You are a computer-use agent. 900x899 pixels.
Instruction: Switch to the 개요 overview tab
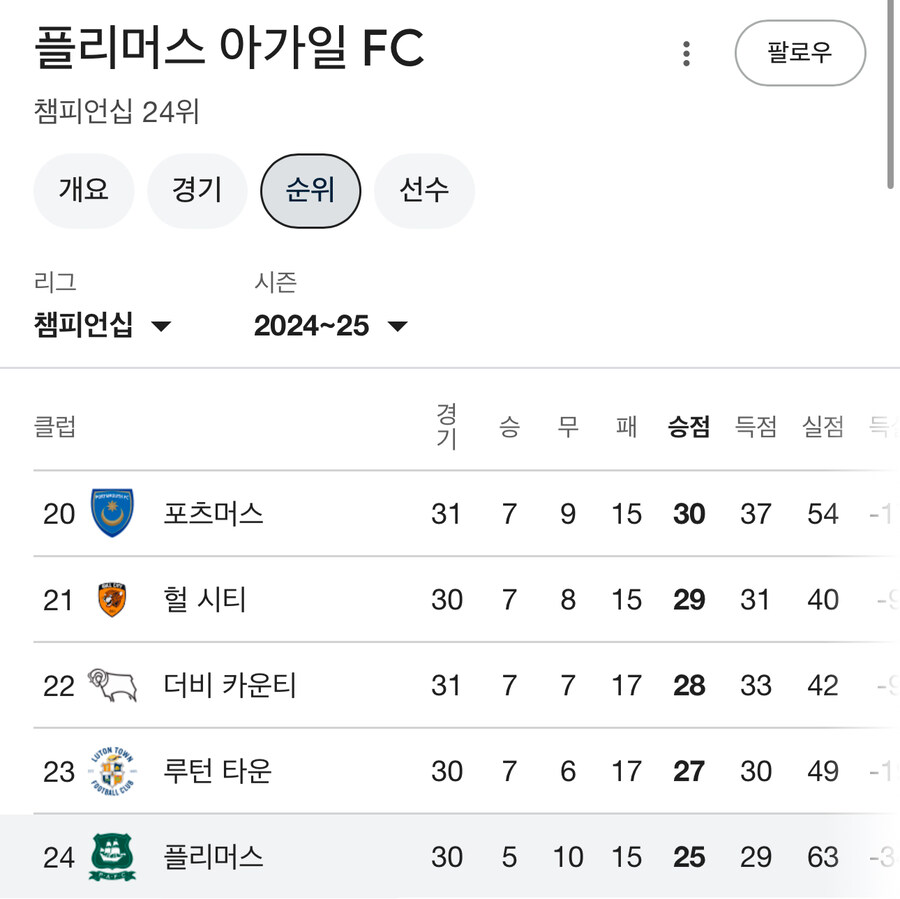pos(83,191)
